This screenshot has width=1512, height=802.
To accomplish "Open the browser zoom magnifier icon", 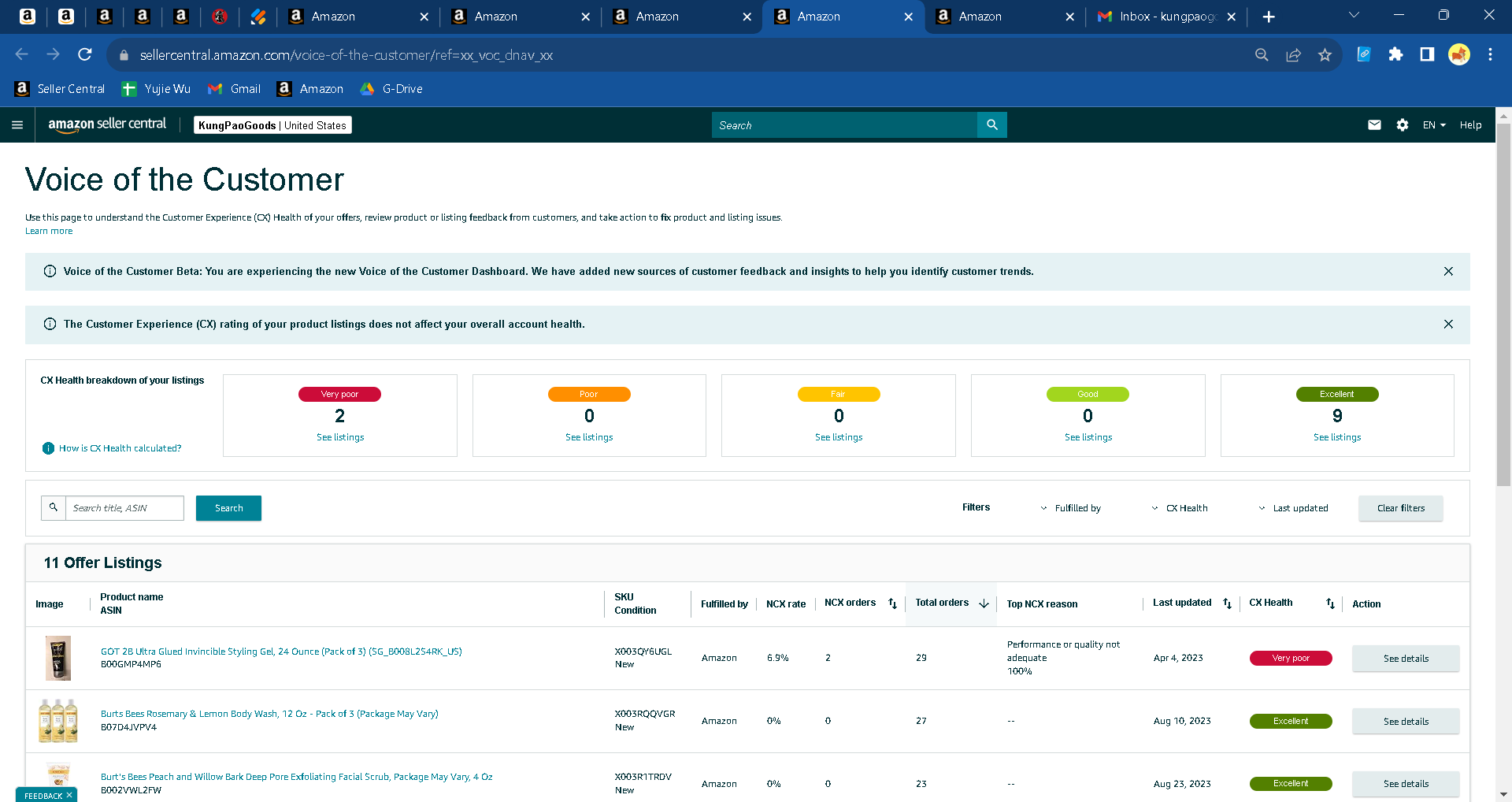I will pos(1262,54).
